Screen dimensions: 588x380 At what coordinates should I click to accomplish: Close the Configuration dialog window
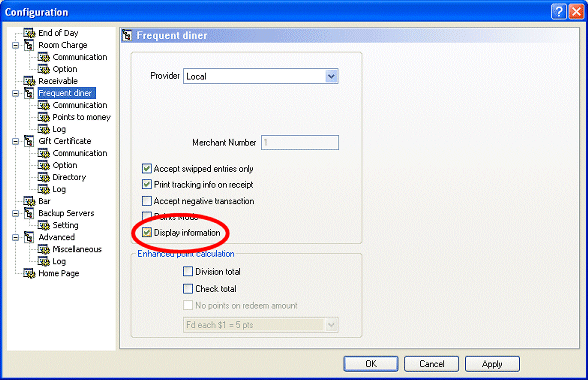coord(576,12)
